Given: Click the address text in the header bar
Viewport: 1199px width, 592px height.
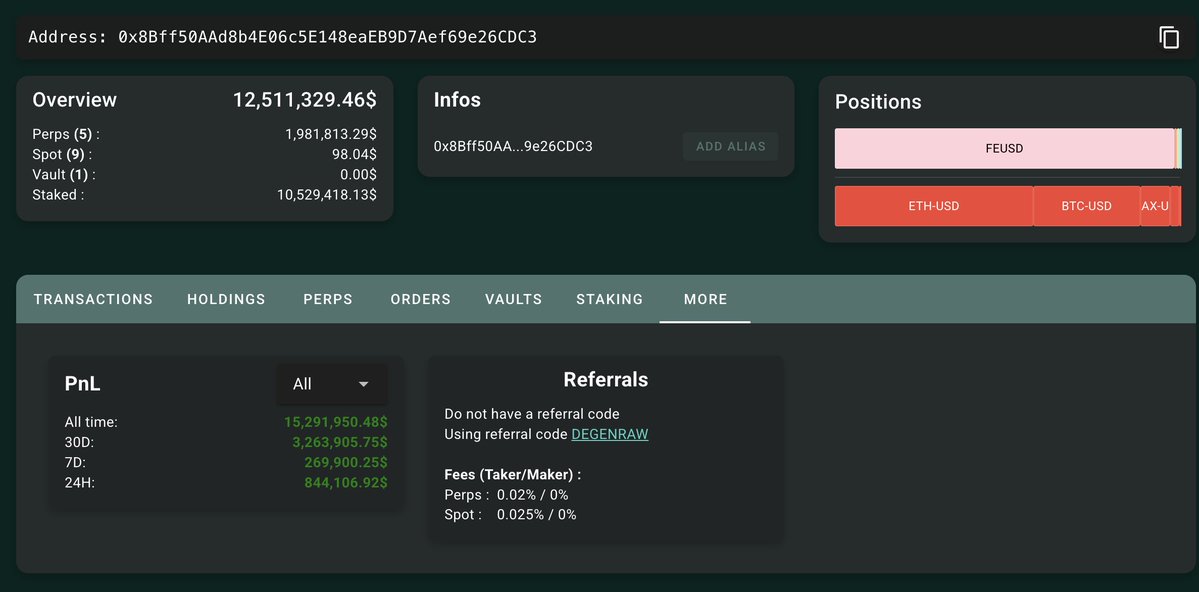Looking at the screenshot, I should coord(282,37).
